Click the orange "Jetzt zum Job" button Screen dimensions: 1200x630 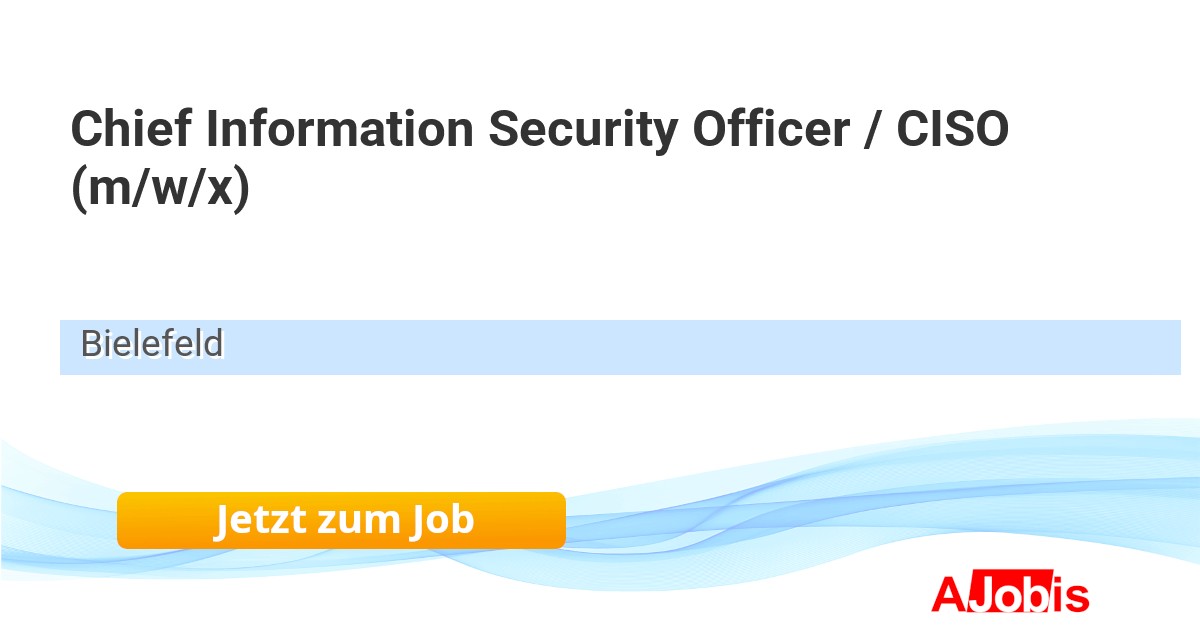pos(341,520)
